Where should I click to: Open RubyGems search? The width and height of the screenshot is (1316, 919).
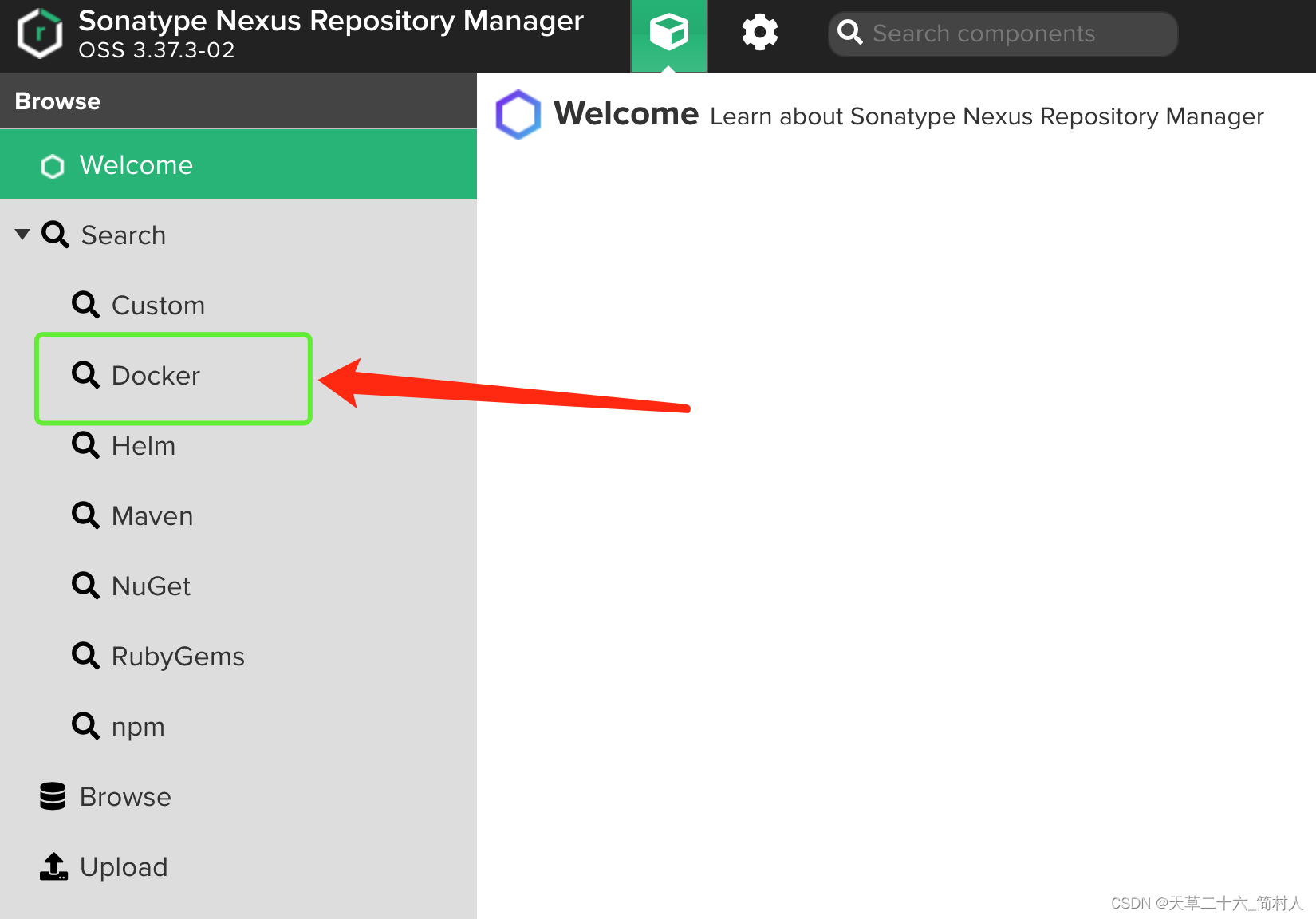[x=178, y=657]
